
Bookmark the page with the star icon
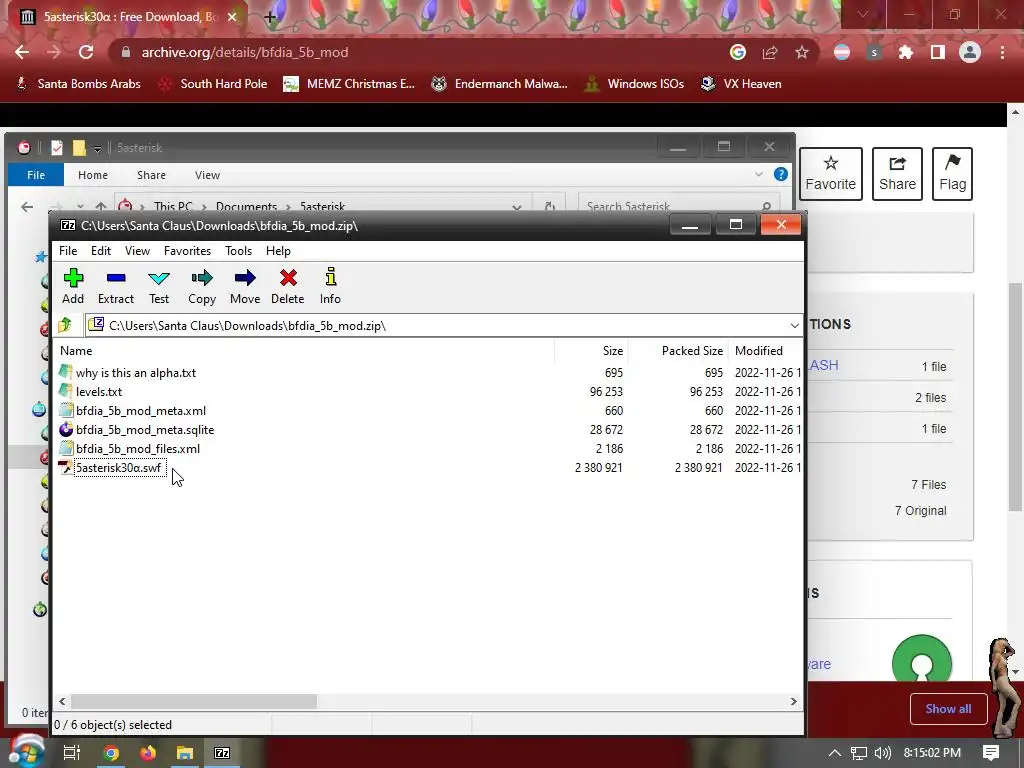click(802, 52)
